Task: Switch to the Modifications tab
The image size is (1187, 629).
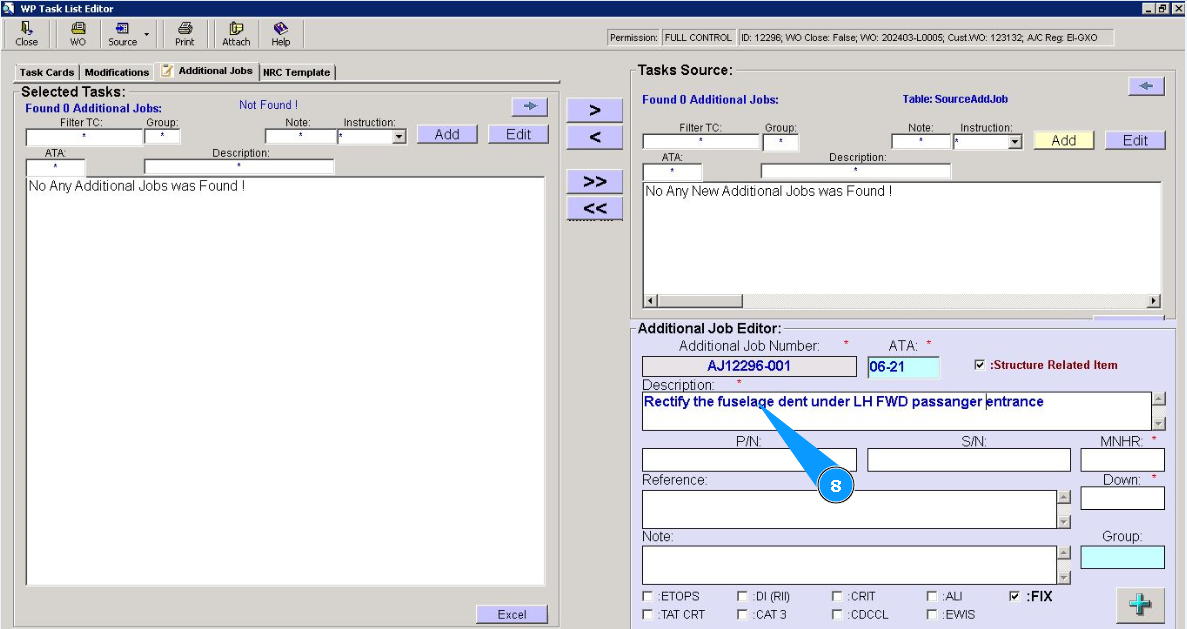Action: 117,73
